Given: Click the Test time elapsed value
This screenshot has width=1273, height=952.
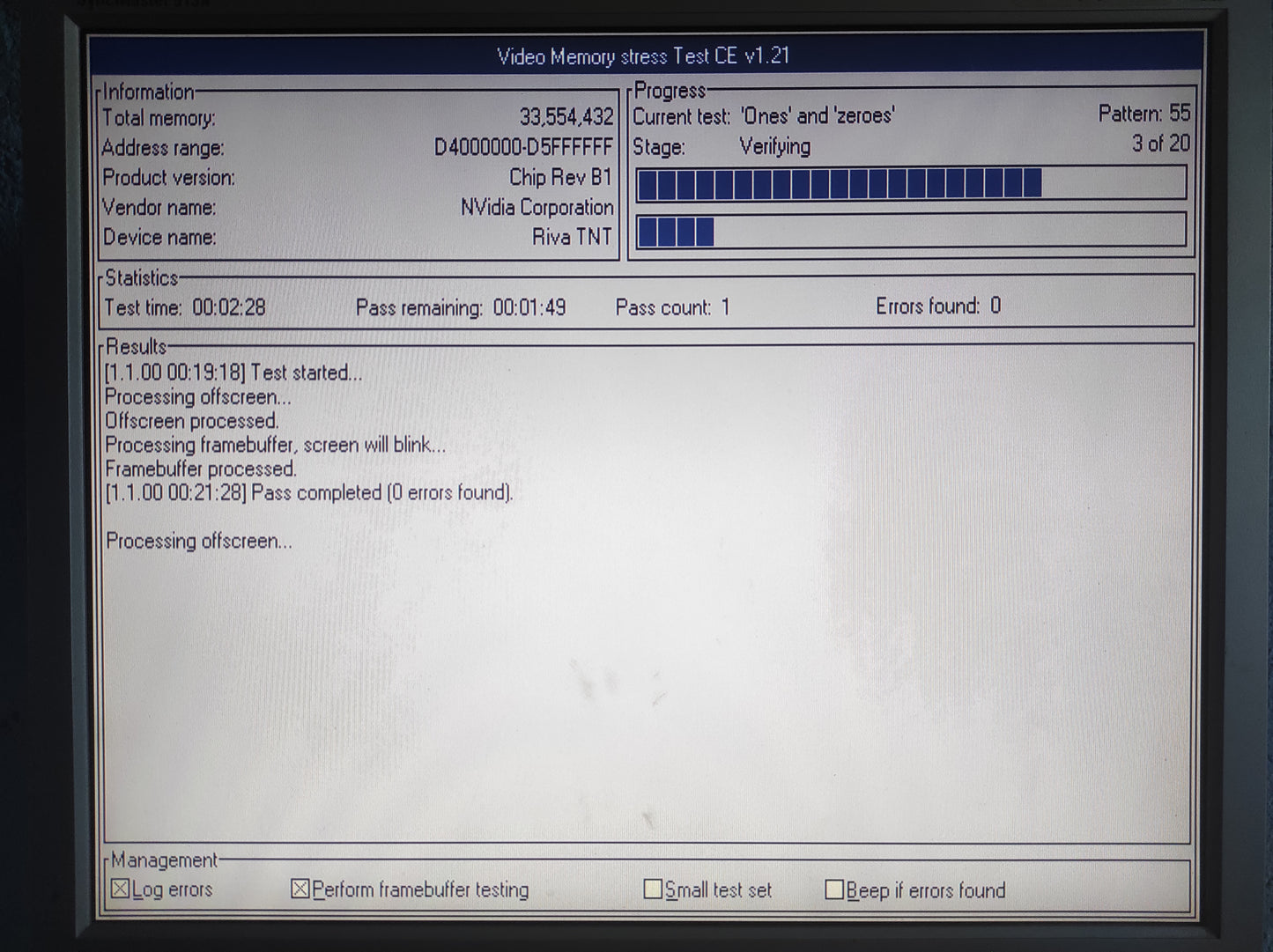Looking at the screenshot, I should 228,307.
